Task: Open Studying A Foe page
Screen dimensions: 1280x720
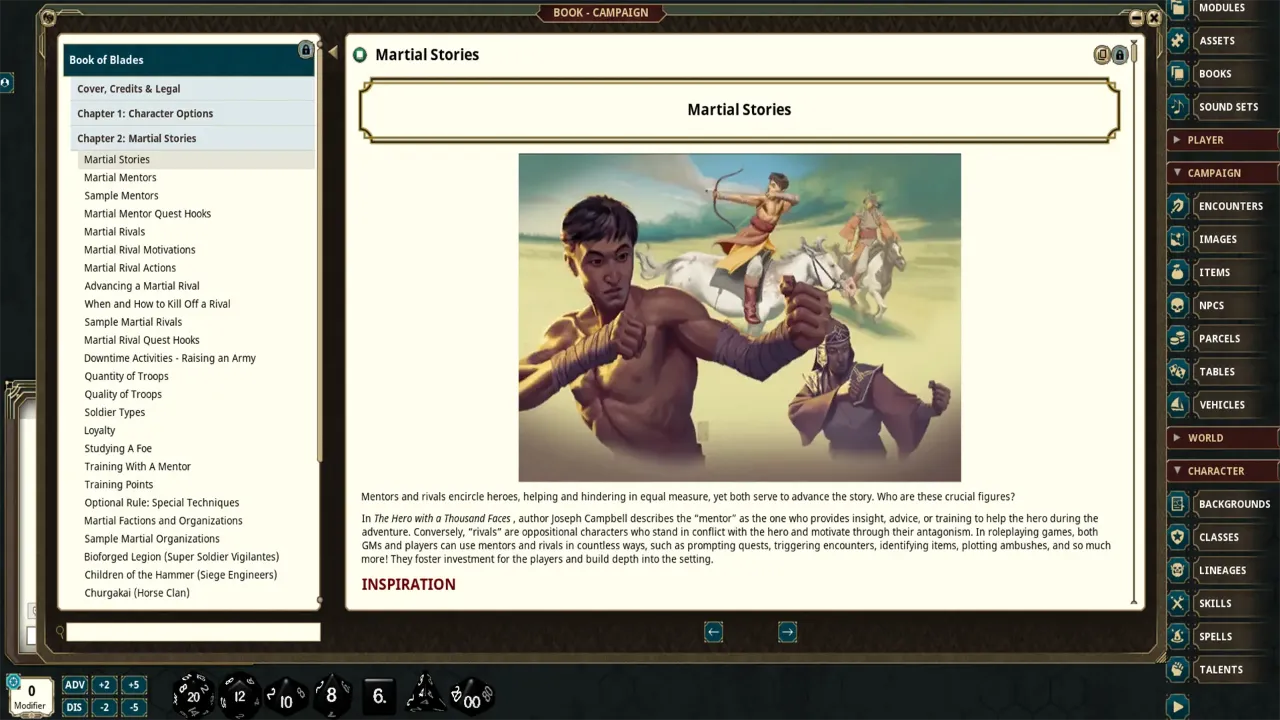Action: tap(118, 449)
